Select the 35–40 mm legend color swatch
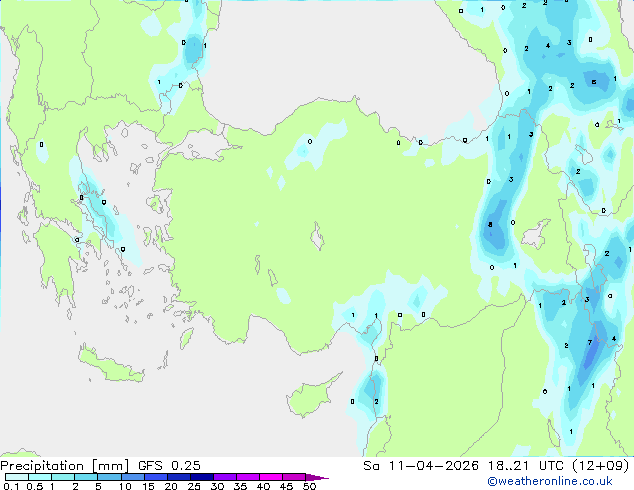The image size is (634, 490). pyautogui.click(x=248, y=477)
